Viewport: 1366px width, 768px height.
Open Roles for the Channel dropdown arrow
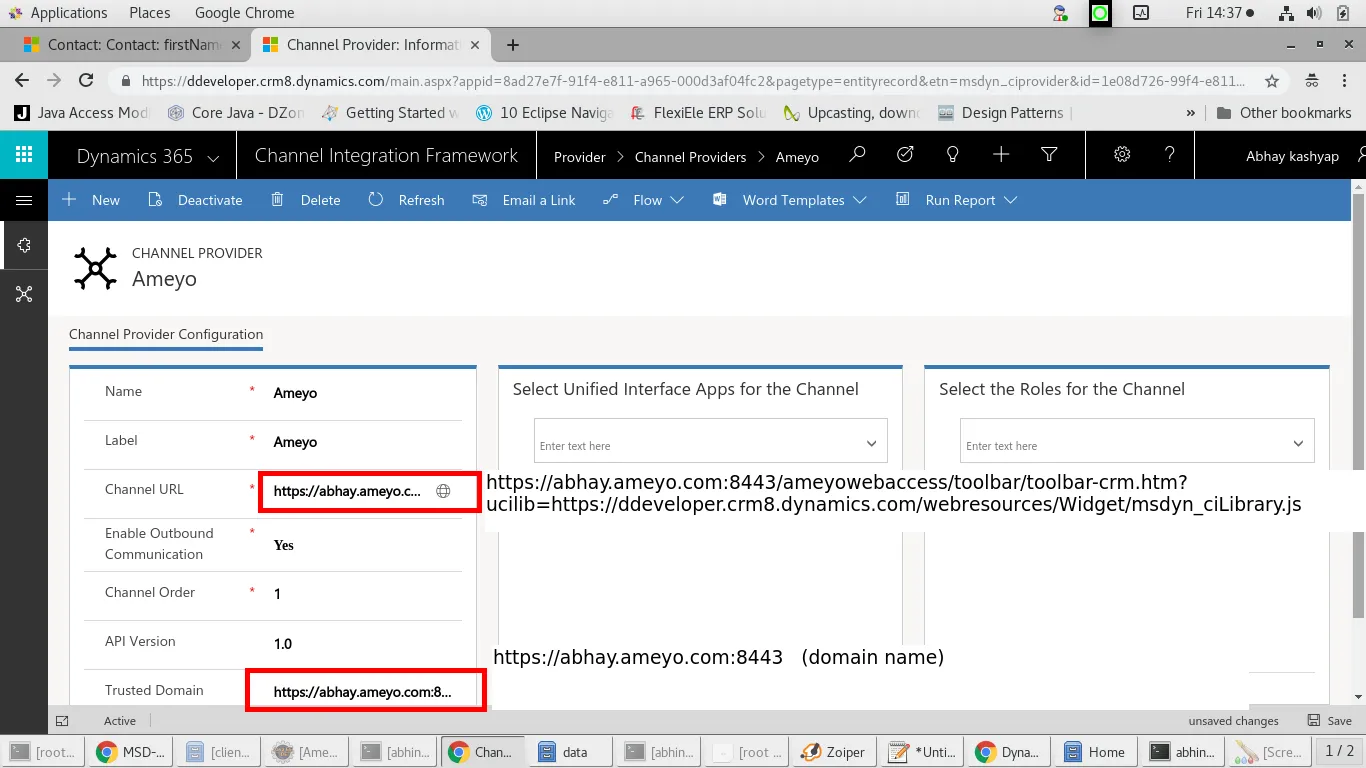(1298, 444)
